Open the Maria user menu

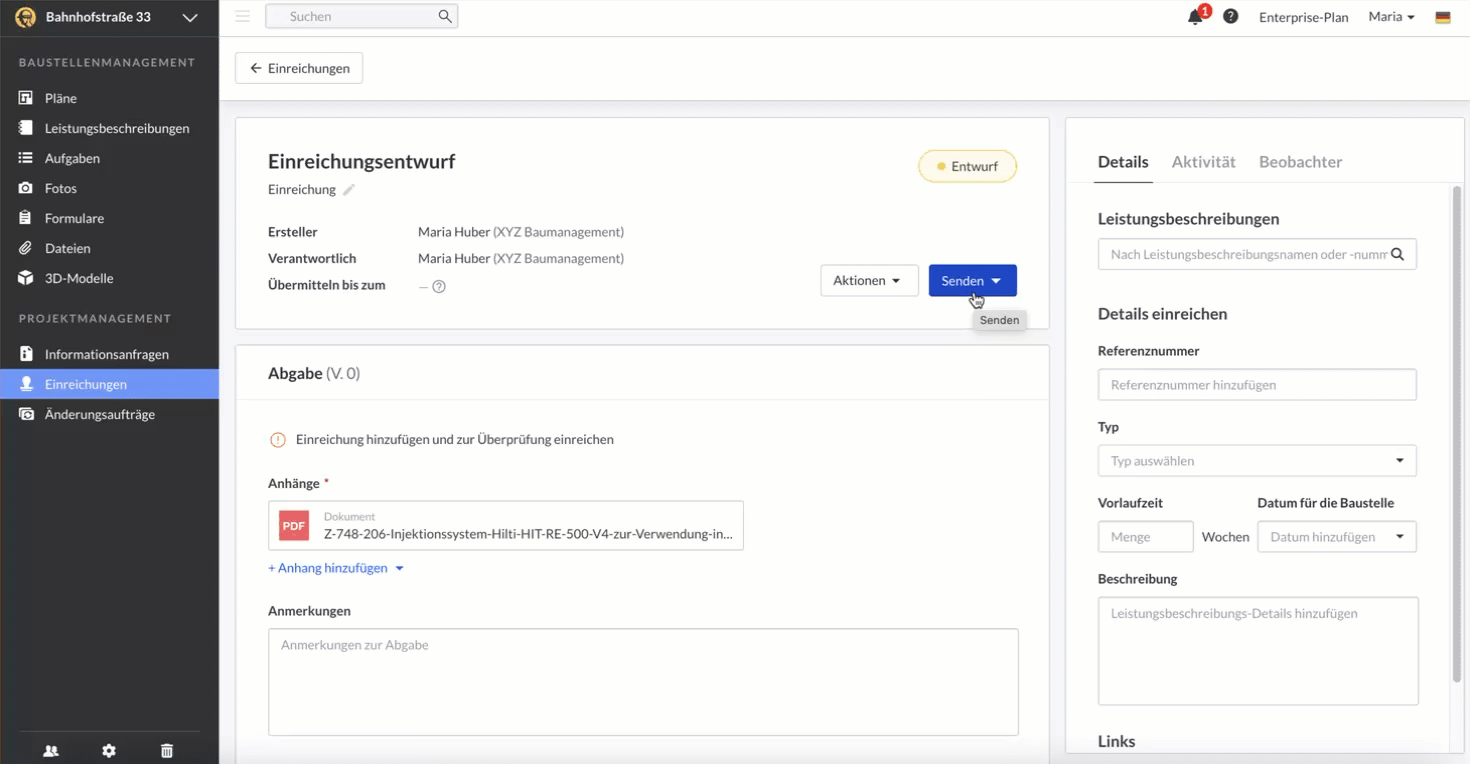coord(1391,17)
